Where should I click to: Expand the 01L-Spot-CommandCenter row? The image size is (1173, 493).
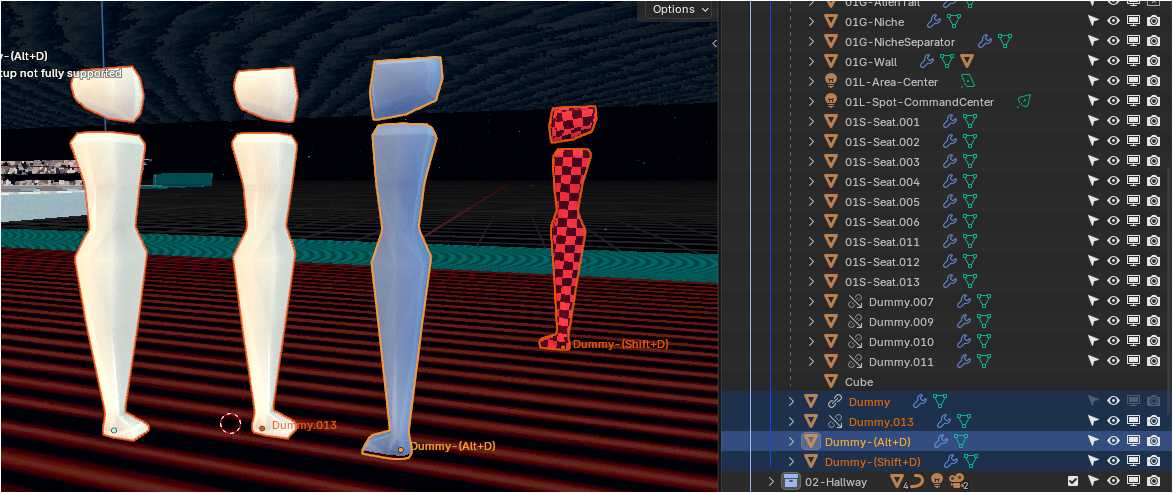point(811,102)
